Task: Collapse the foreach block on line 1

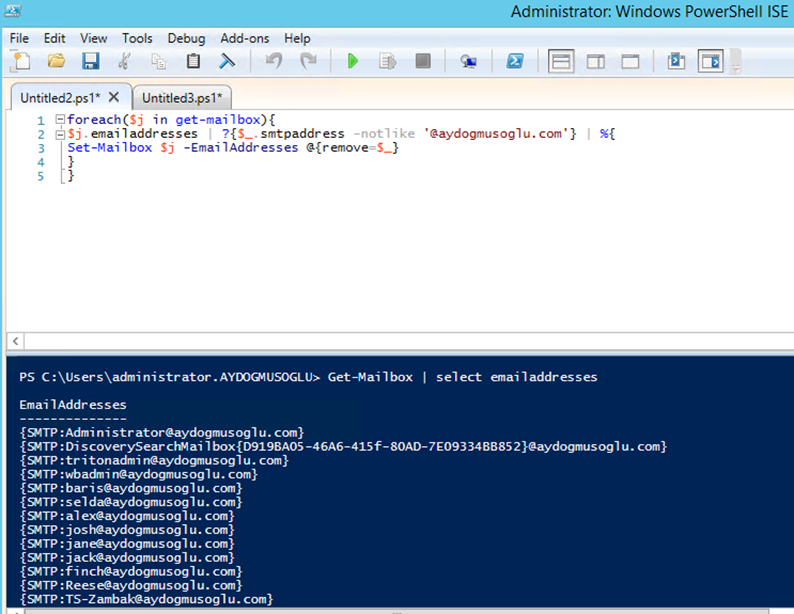Action: click(60, 120)
